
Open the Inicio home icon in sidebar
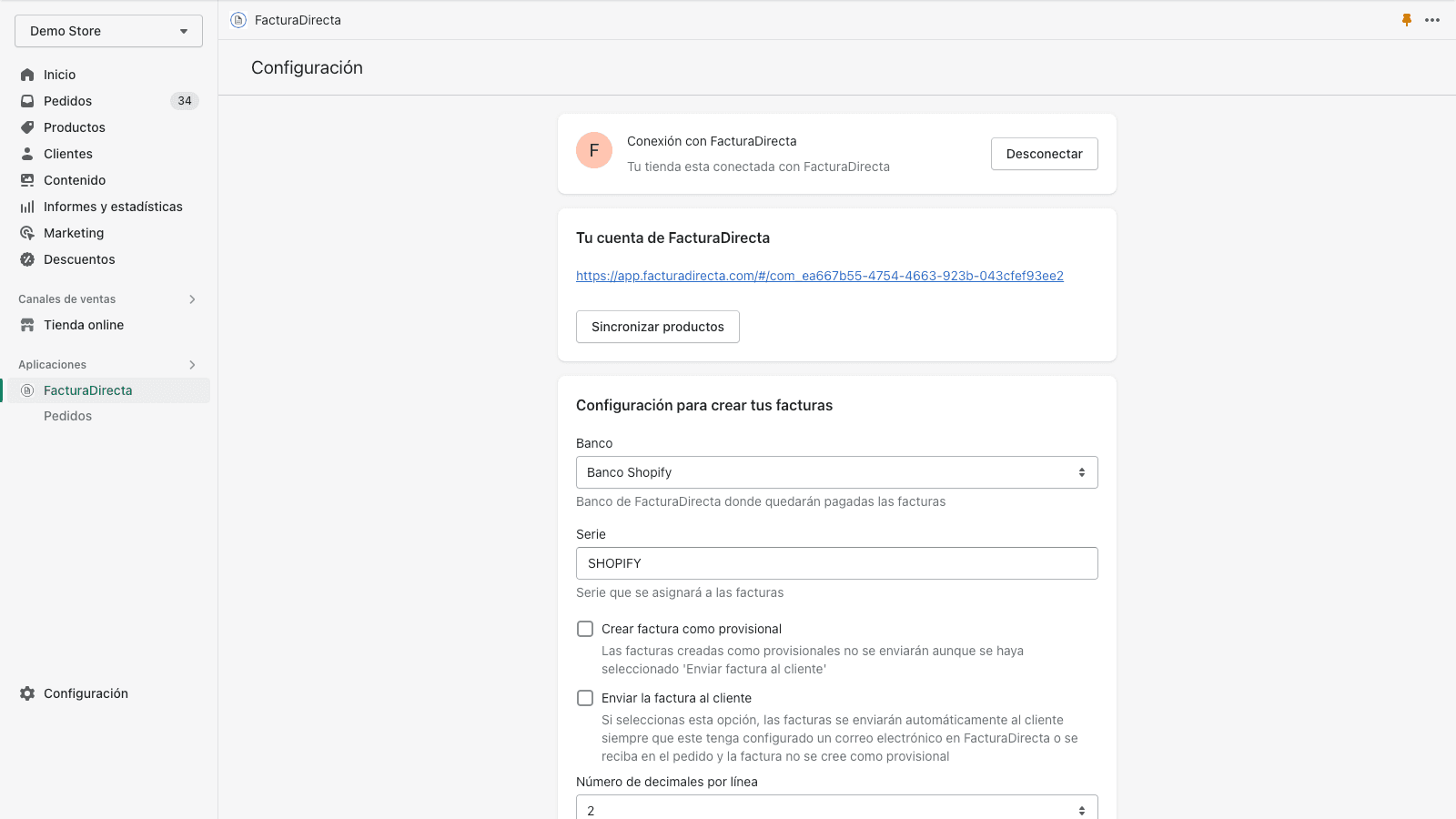27,74
